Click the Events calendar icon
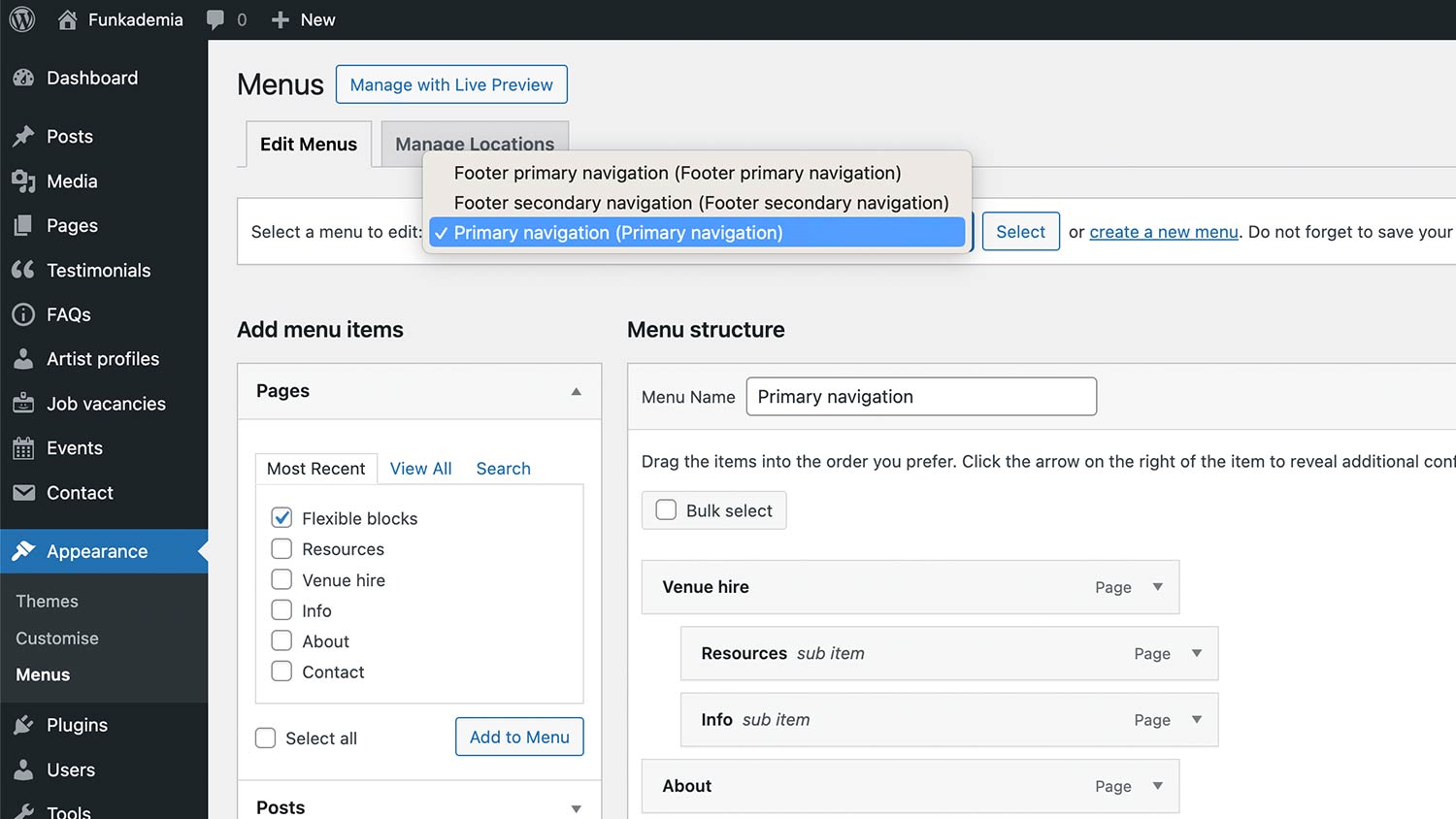 click(23, 448)
